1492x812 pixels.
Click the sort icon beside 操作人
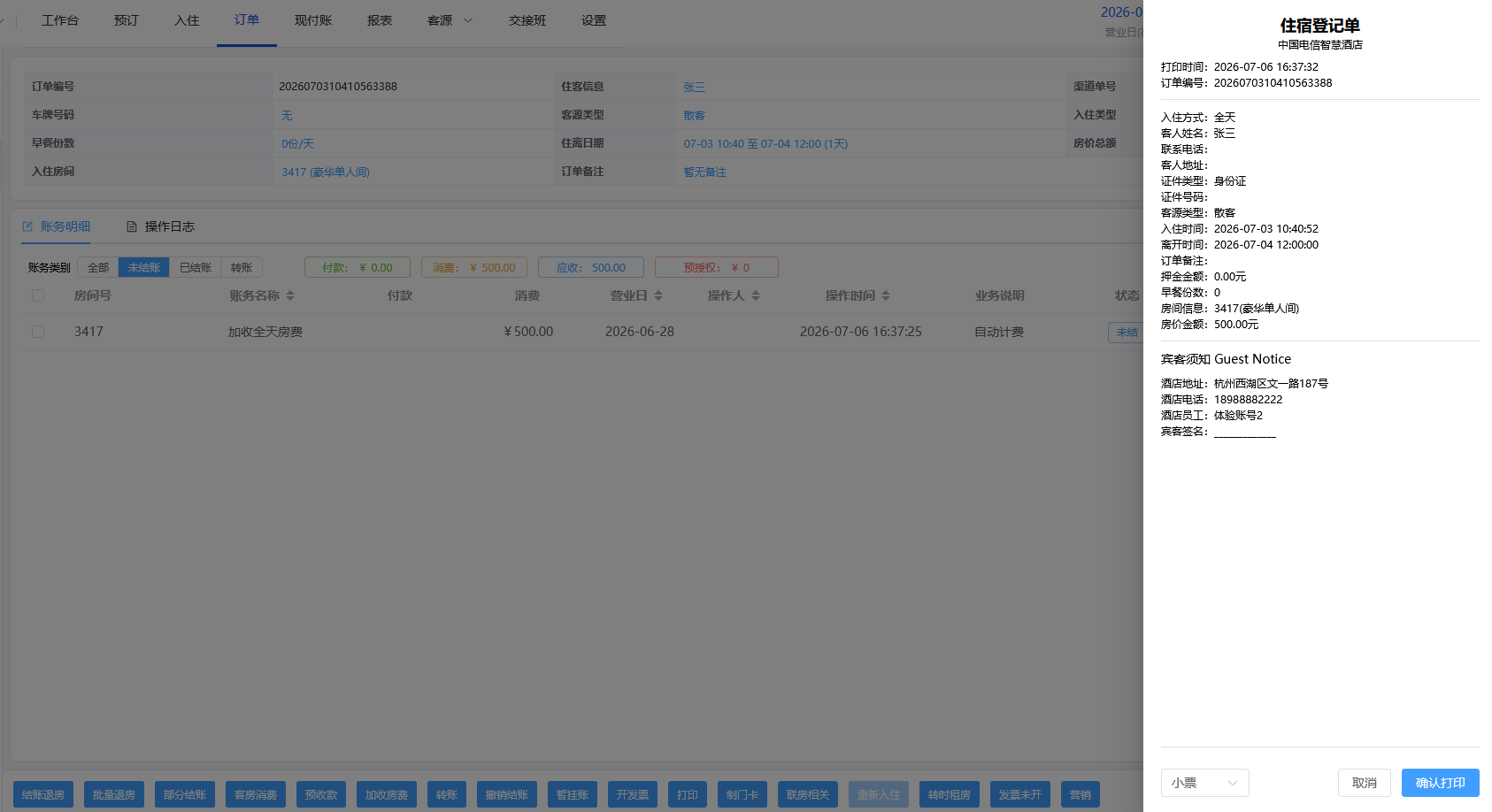click(x=756, y=295)
